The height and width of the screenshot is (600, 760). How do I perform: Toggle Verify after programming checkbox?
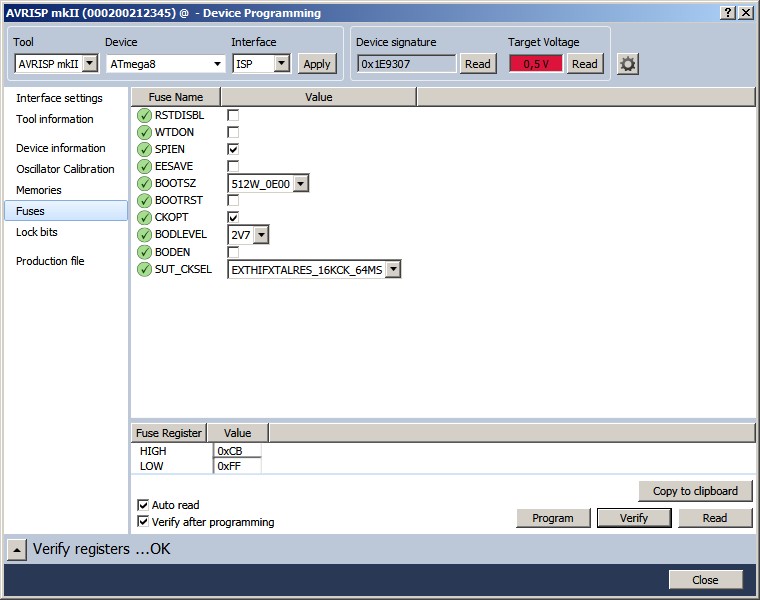(x=143, y=522)
